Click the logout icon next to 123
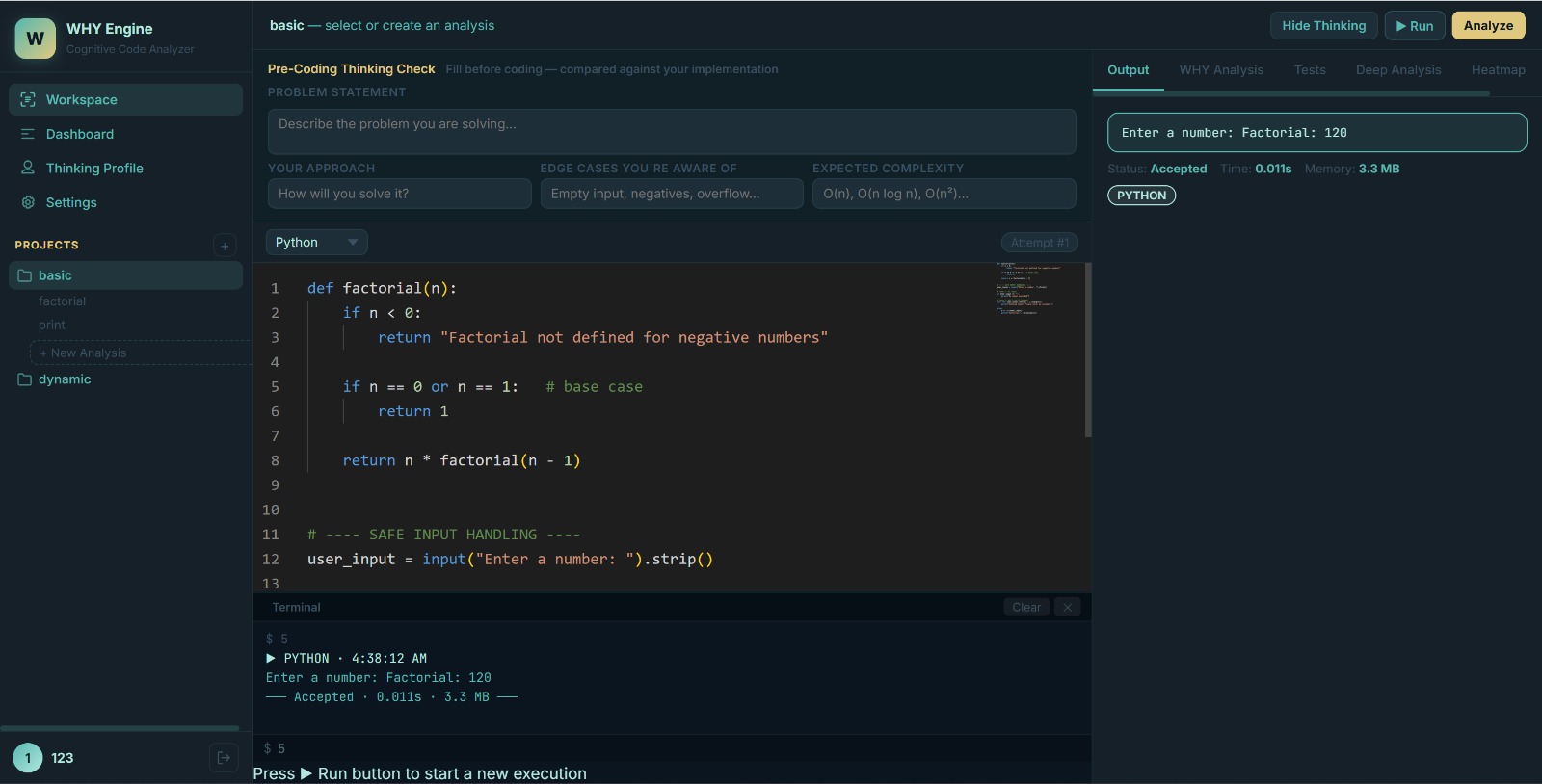Image resolution: width=1542 pixels, height=784 pixels. point(224,758)
